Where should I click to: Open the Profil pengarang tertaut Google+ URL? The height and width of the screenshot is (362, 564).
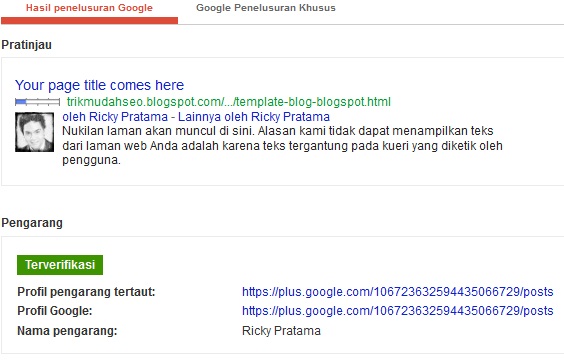click(x=397, y=291)
